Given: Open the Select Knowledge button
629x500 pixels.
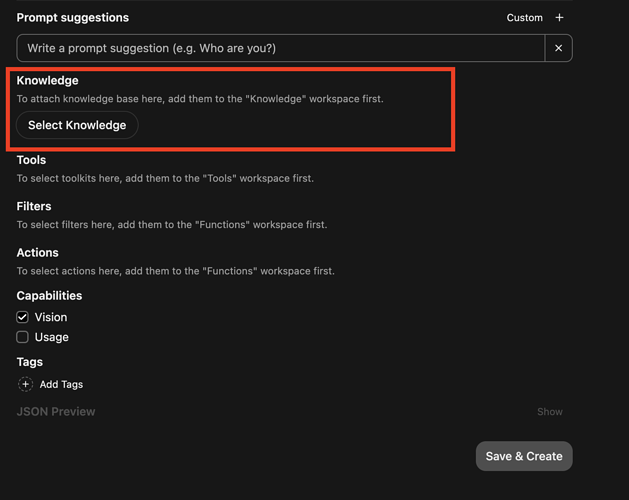Looking at the screenshot, I should click(77, 125).
